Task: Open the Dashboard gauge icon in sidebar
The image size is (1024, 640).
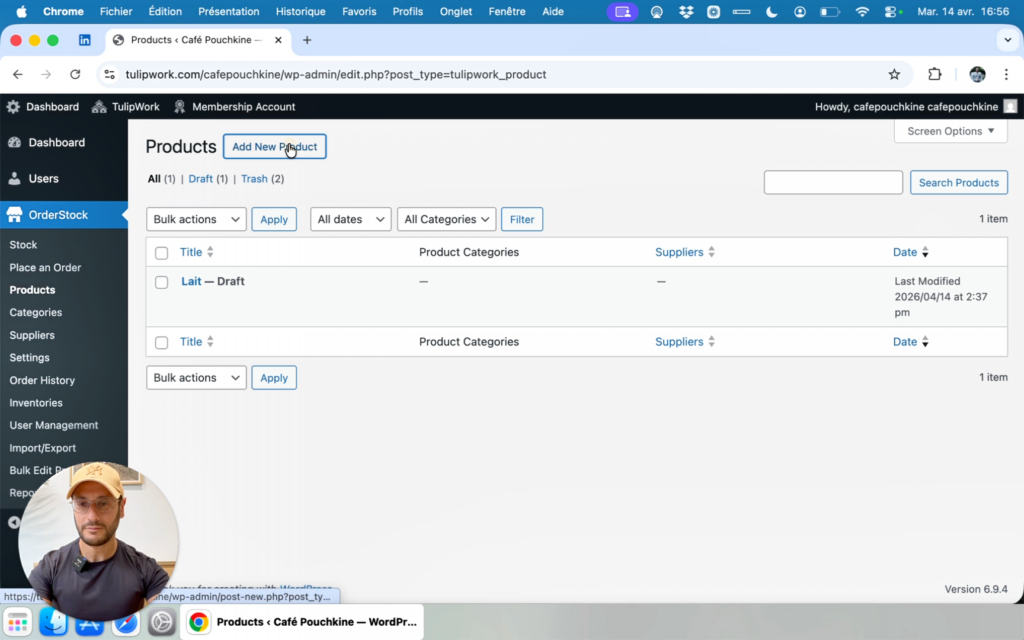Action: [14, 142]
